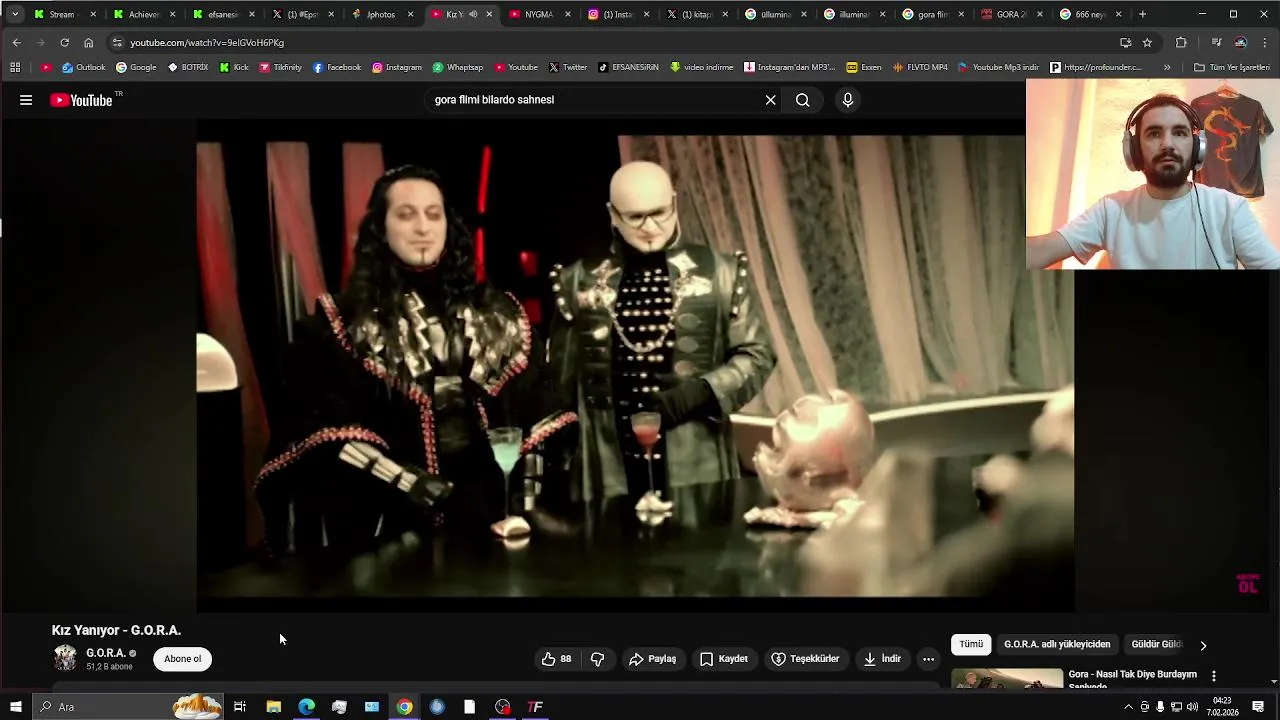1280x720 pixels.
Task: Open the Tikfinity bookmark
Action: coord(280,67)
